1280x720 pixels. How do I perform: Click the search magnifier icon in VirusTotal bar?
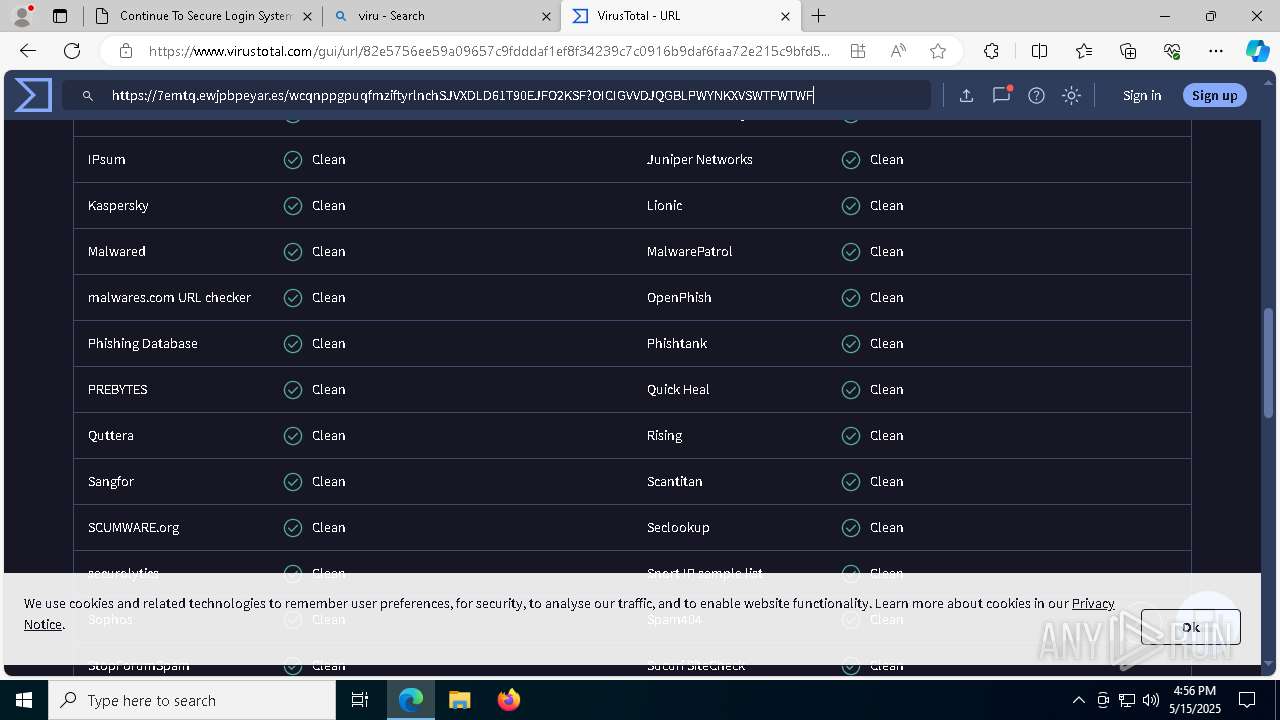point(88,96)
